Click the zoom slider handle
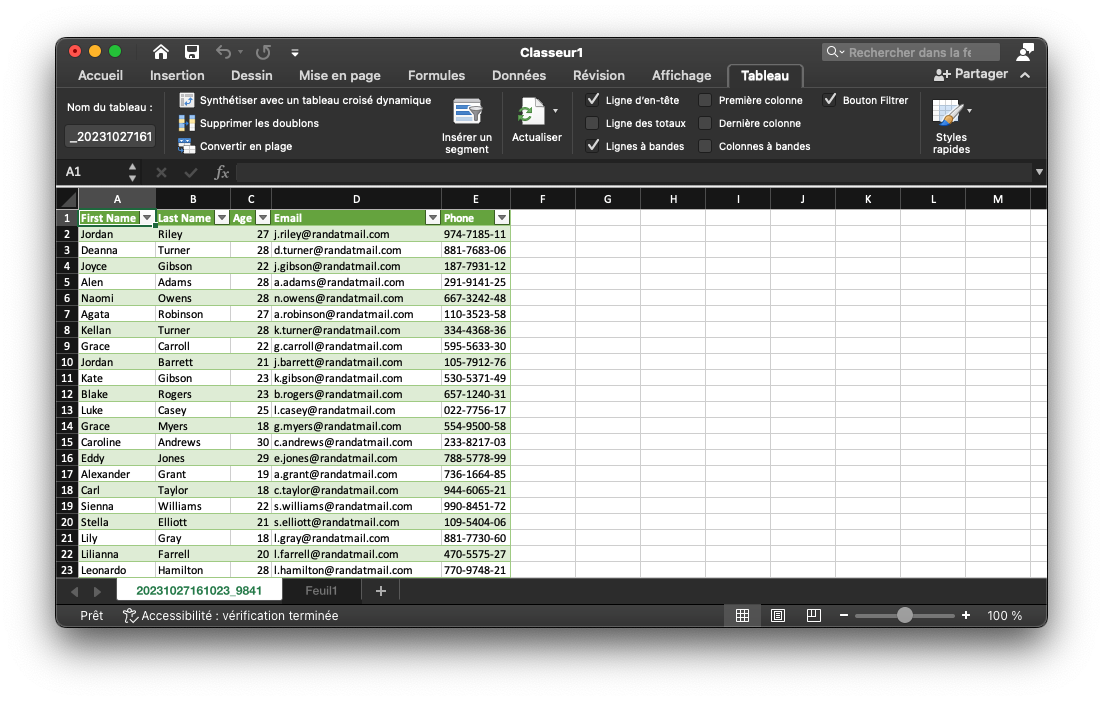 905,615
